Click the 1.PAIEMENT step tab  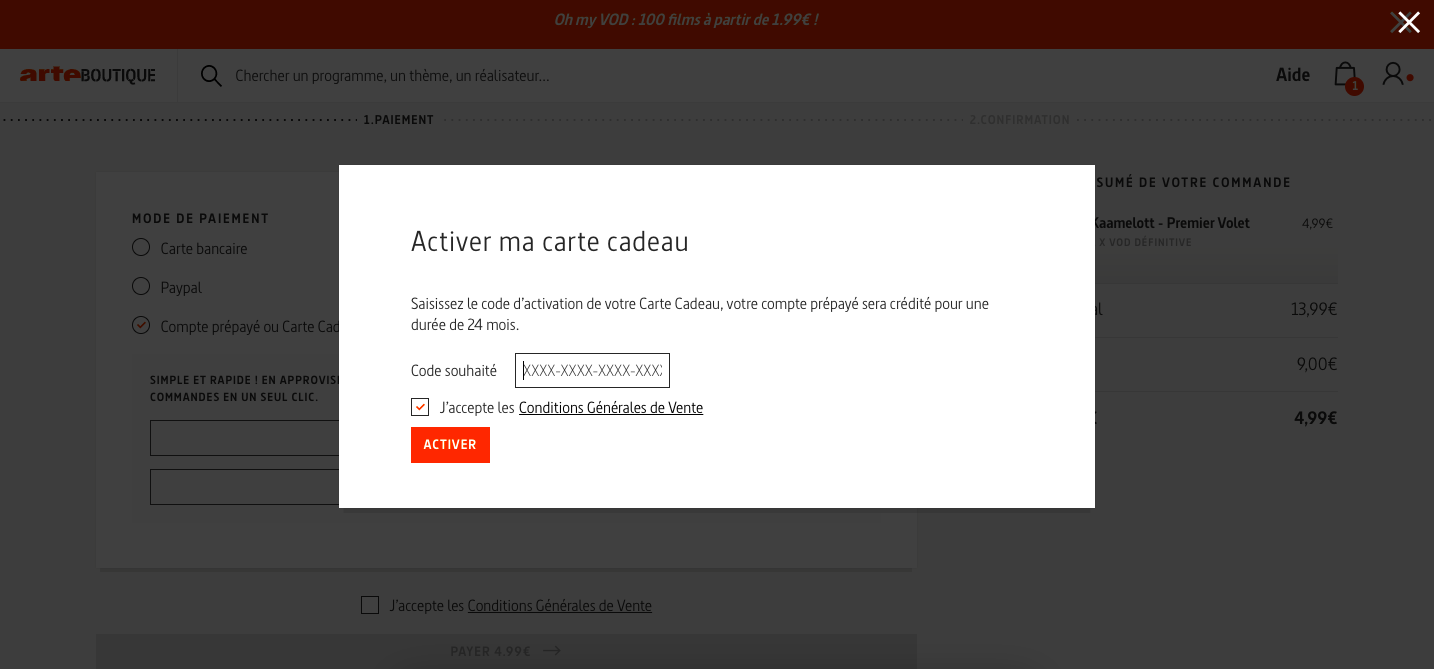click(x=398, y=120)
